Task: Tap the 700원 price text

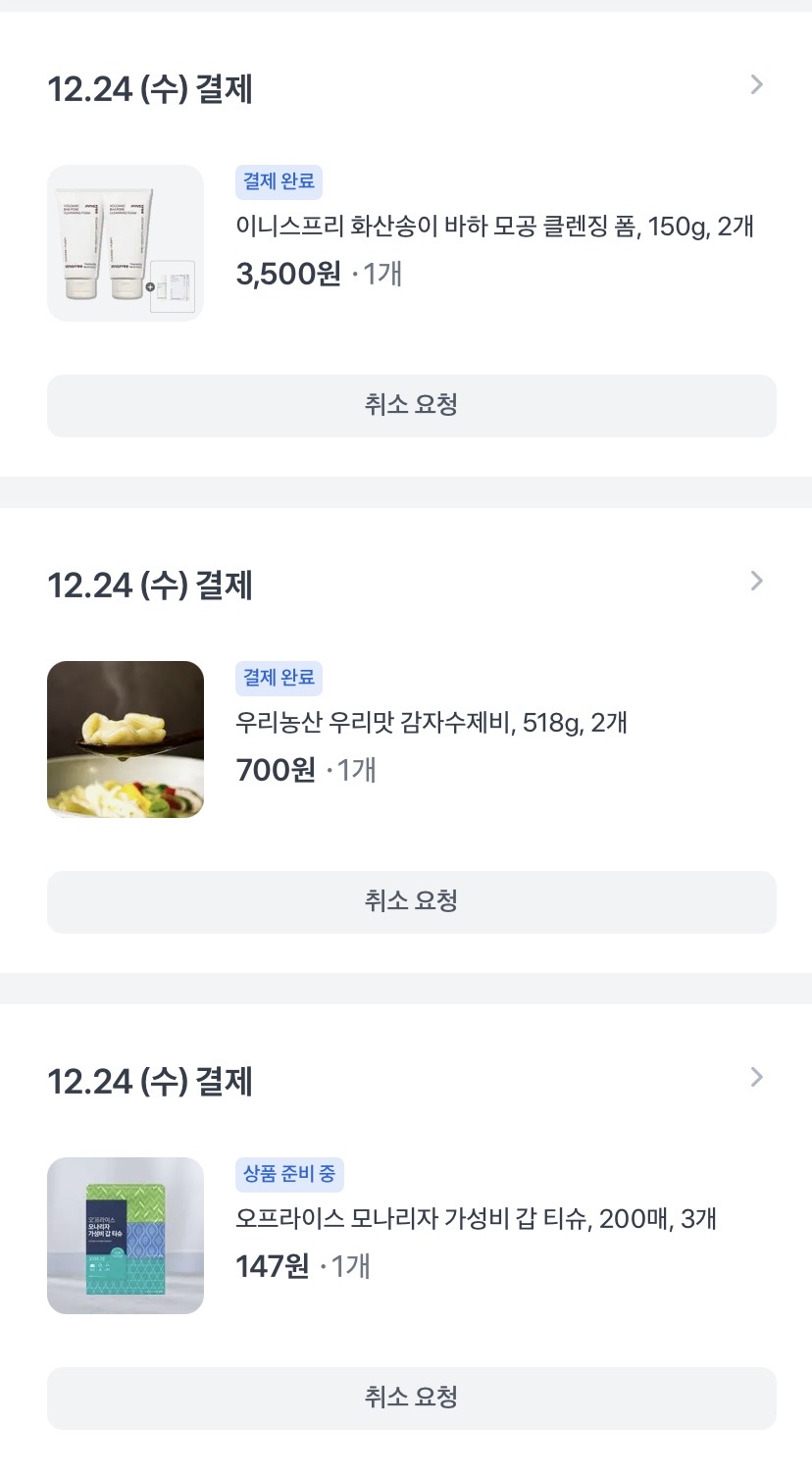Action: (x=276, y=770)
